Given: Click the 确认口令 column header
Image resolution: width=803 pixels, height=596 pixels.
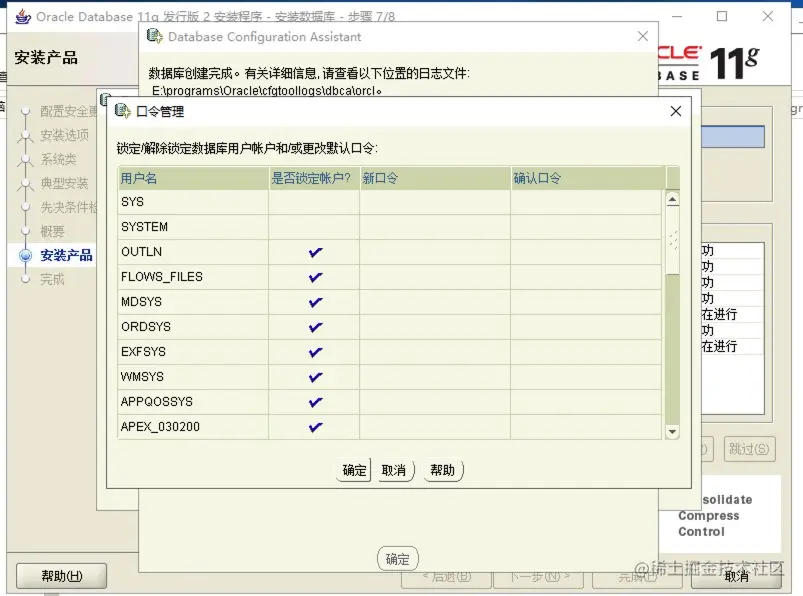Looking at the screenshot, I should (x=588, y=178).
